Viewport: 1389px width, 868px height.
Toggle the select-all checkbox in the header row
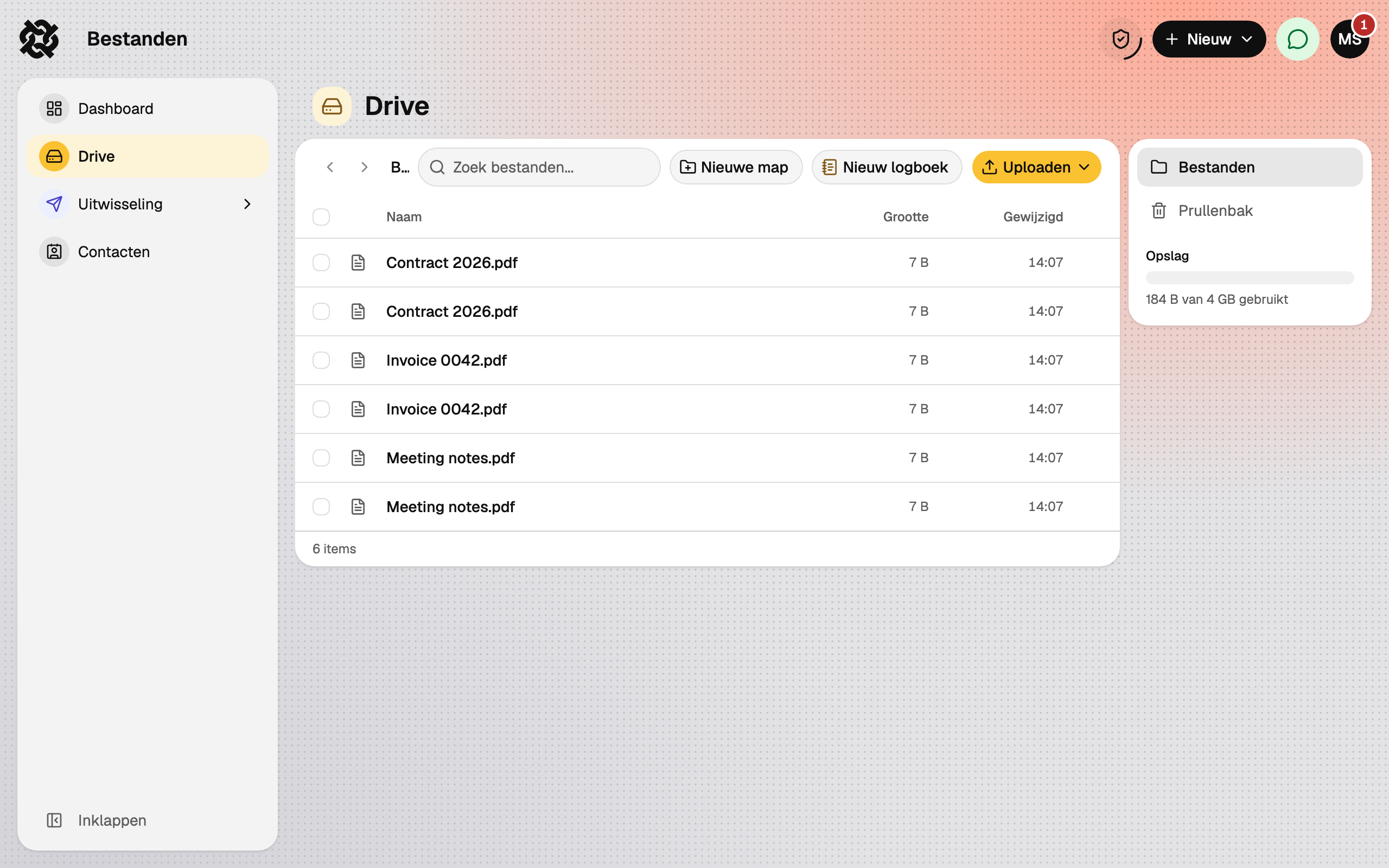(x=321, y=217)
